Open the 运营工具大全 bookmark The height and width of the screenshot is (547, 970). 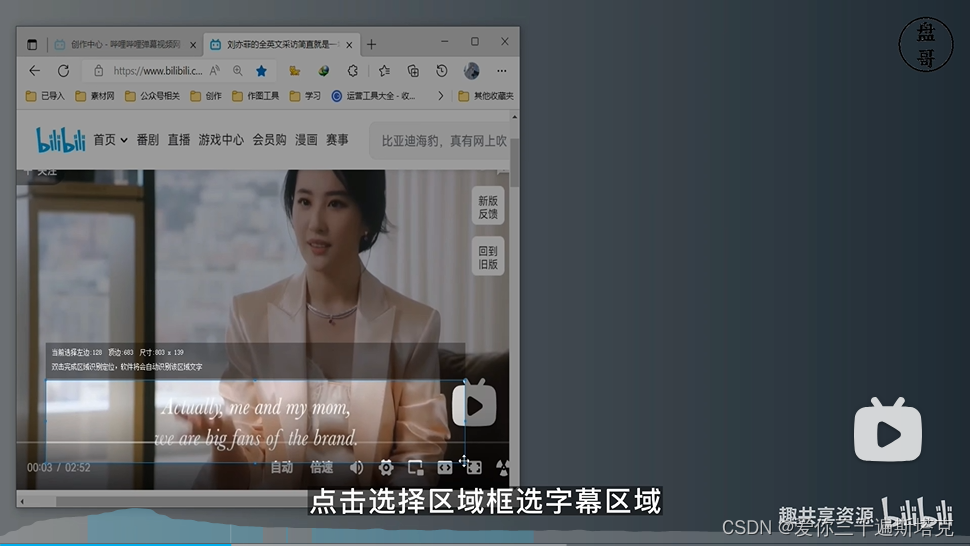374,96
